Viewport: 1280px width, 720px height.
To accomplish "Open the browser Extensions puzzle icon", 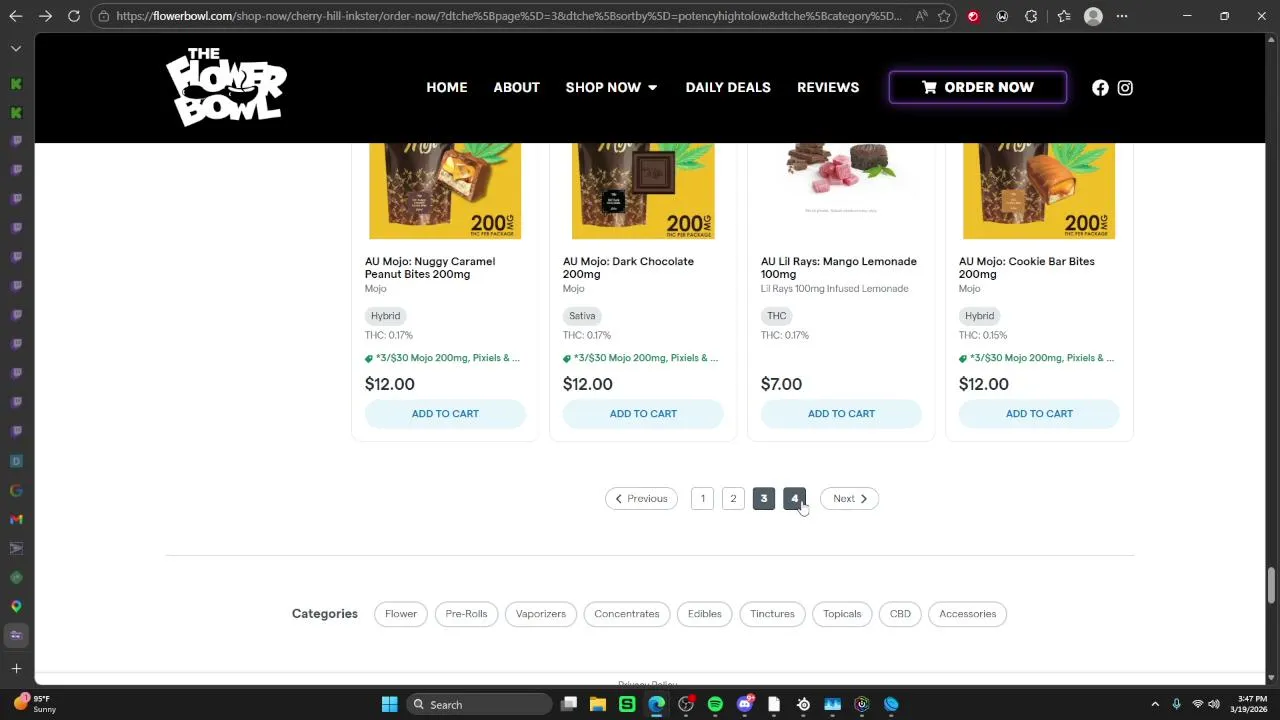I will (x=1032, y=16).
